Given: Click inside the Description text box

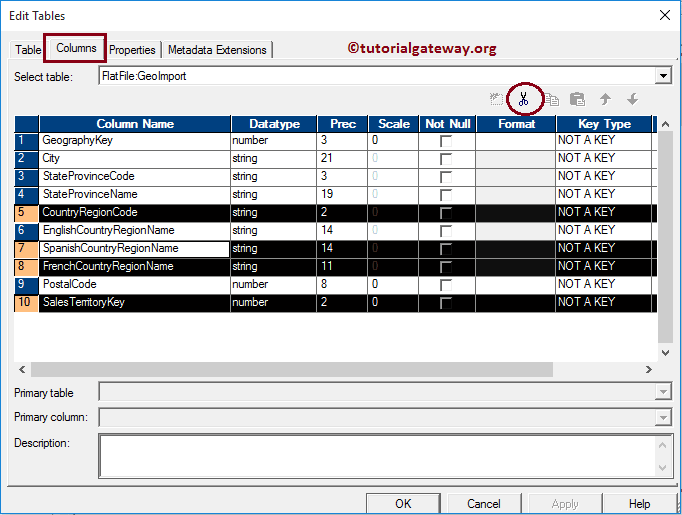Looking at the screenshot, I should tap(377, 455).
